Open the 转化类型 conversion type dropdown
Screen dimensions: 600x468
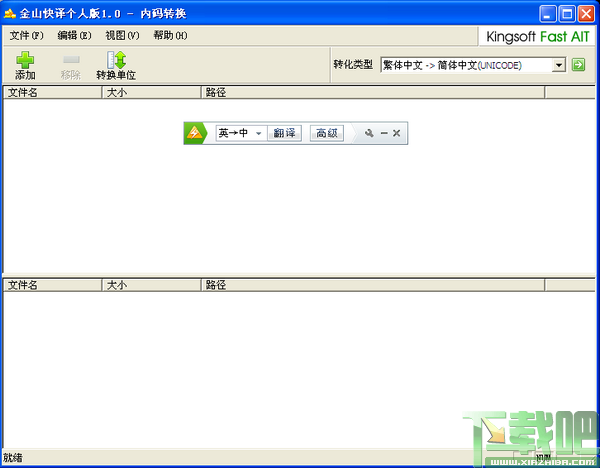point(559,65)
